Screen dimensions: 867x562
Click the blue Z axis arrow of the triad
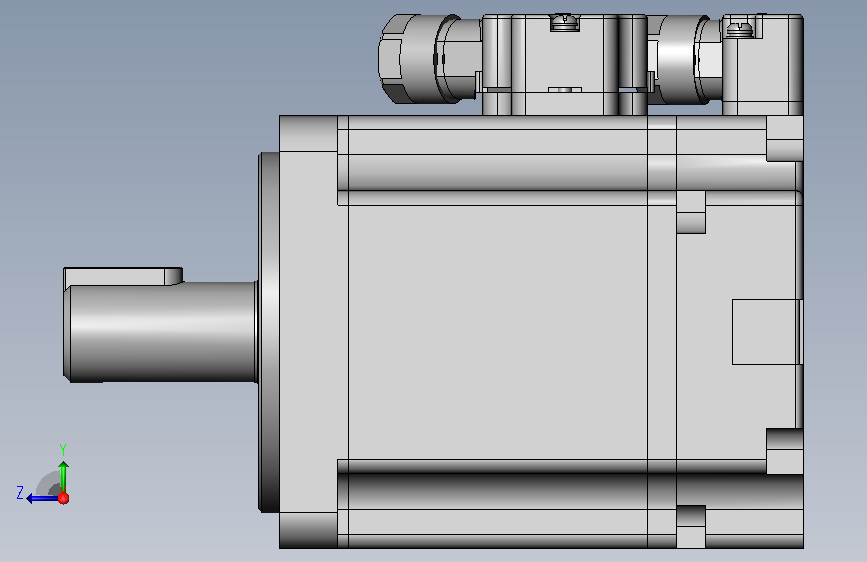pyautogui.click(x=41, y=499)
